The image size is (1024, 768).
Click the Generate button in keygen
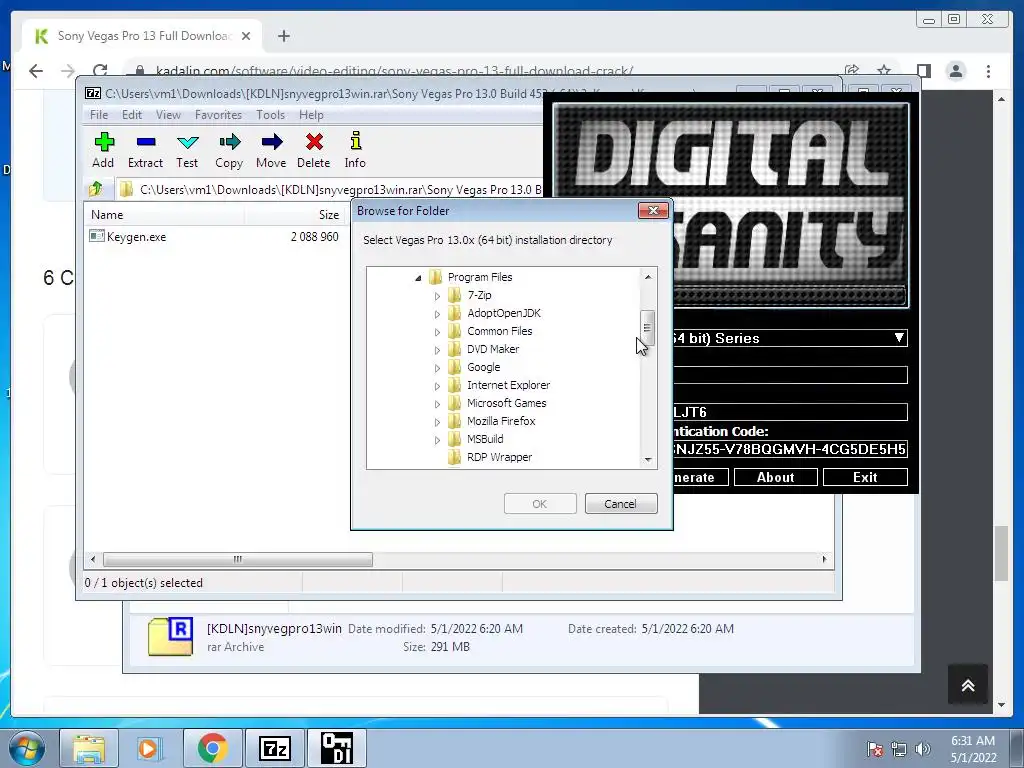[700, 477]
